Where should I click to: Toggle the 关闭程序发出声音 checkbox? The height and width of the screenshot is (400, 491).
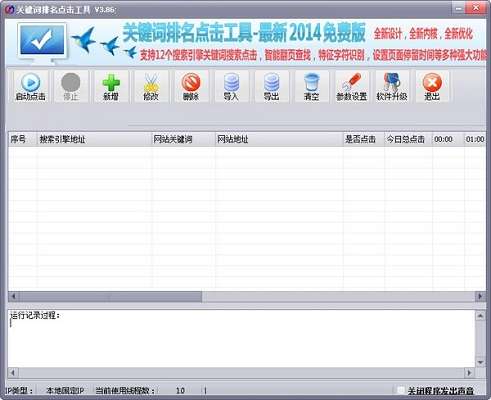tap(401, 390)
